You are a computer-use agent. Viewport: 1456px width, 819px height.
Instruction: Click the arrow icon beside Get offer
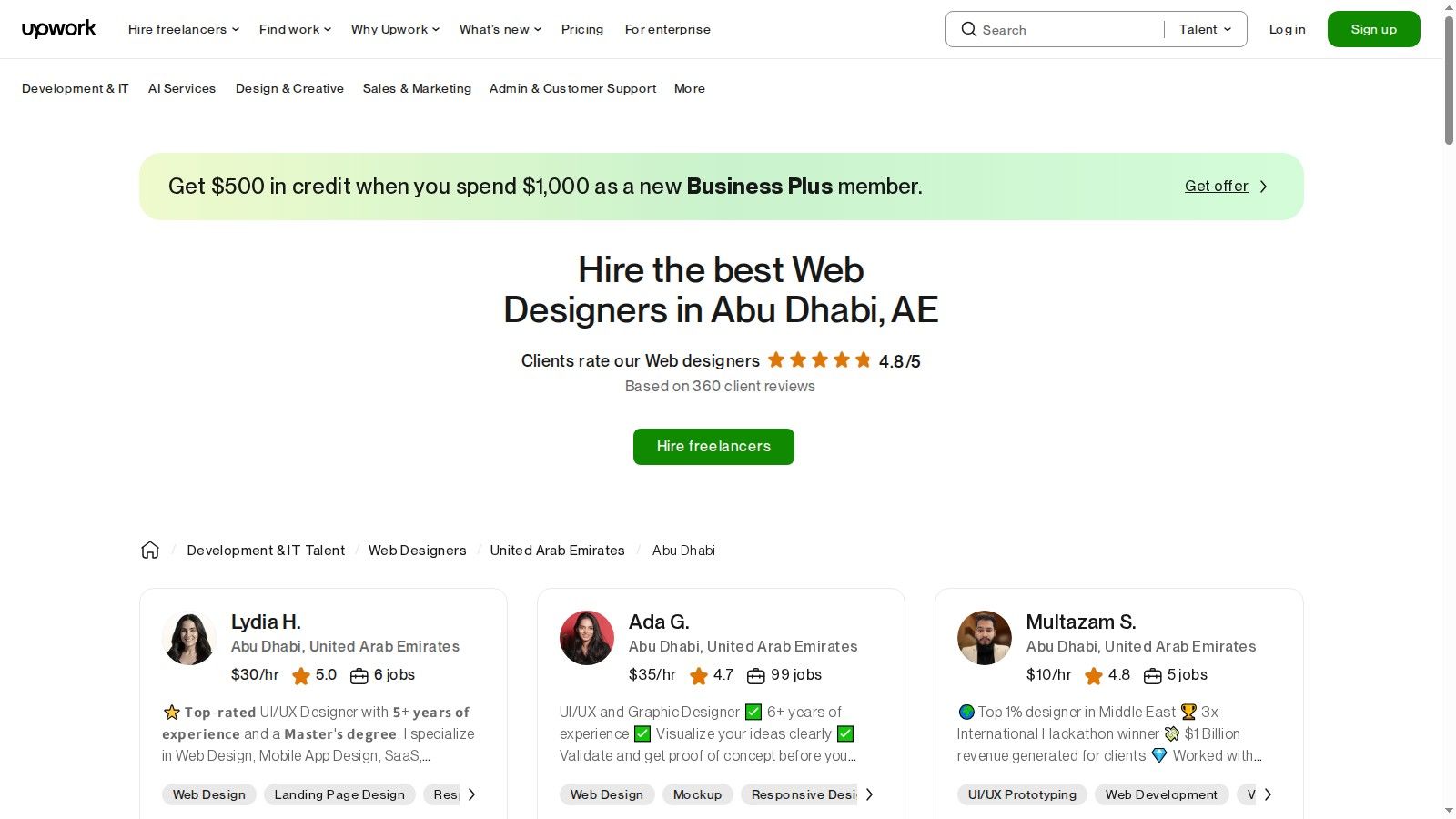click(x=1263, y=186)
